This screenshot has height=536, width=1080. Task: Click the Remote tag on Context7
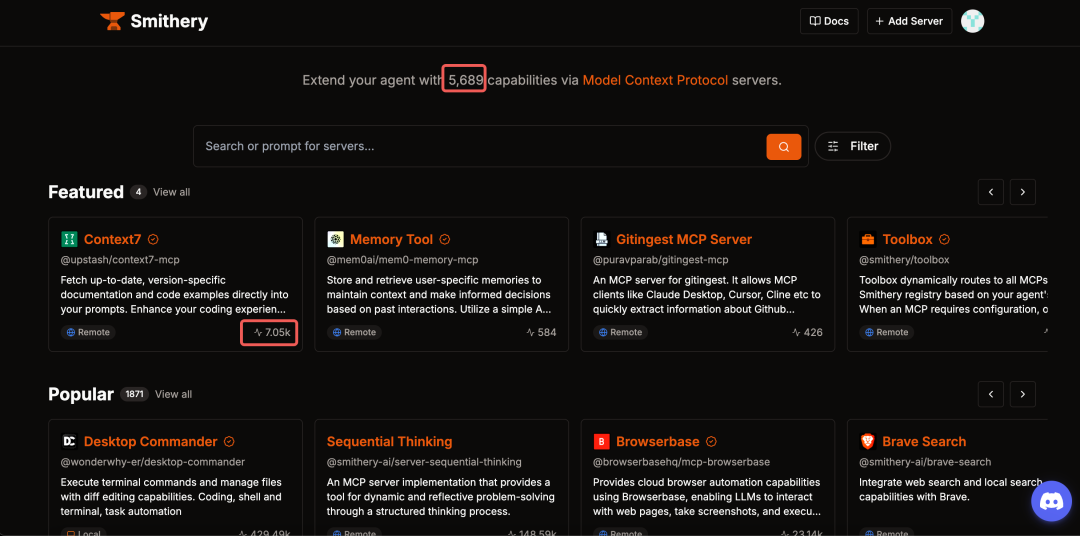(87, 332)
